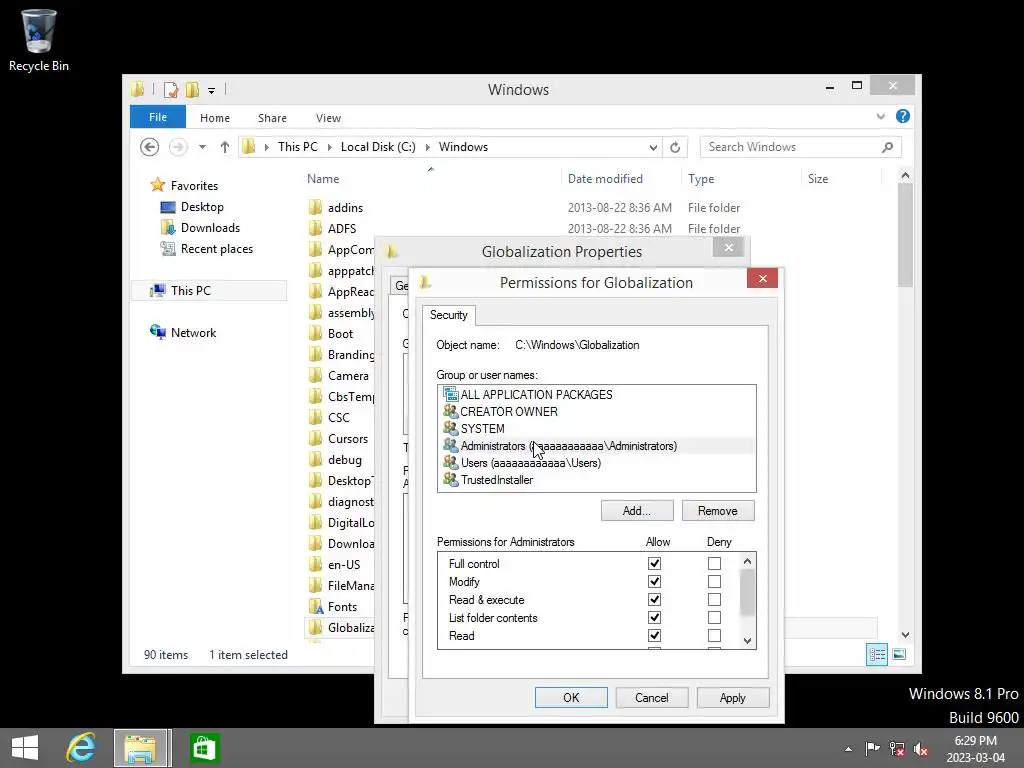
Task: Select the en-US folder
Action: click(344, 565)
